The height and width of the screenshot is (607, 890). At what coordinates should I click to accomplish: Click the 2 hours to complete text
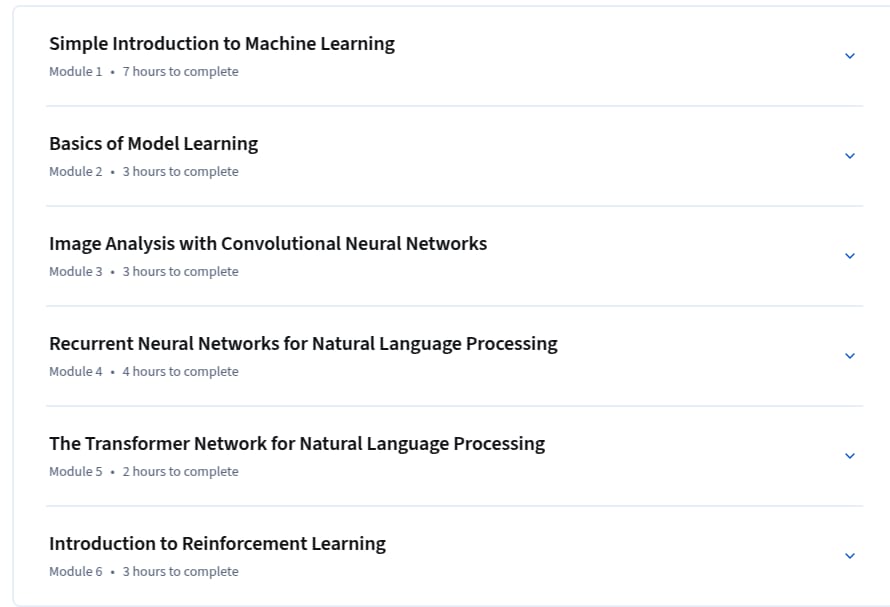click(x=180, y=471)
